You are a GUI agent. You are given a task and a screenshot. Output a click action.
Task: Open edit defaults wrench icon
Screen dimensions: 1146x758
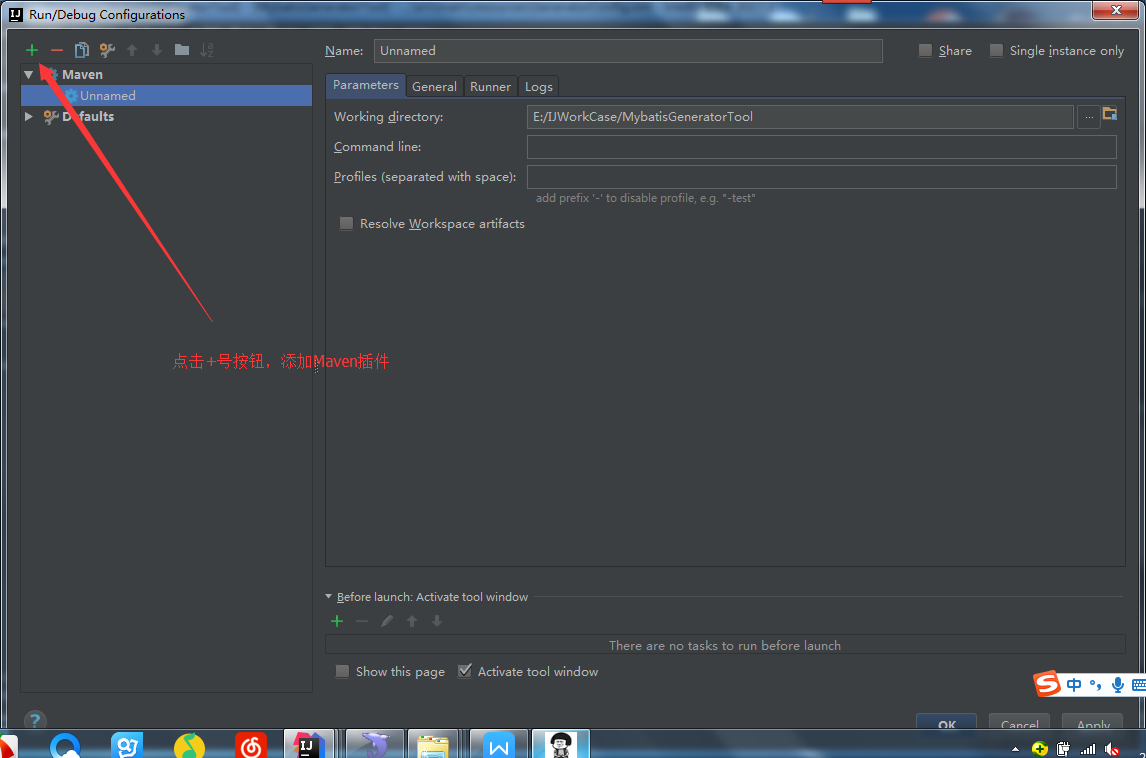pos(107,50)
